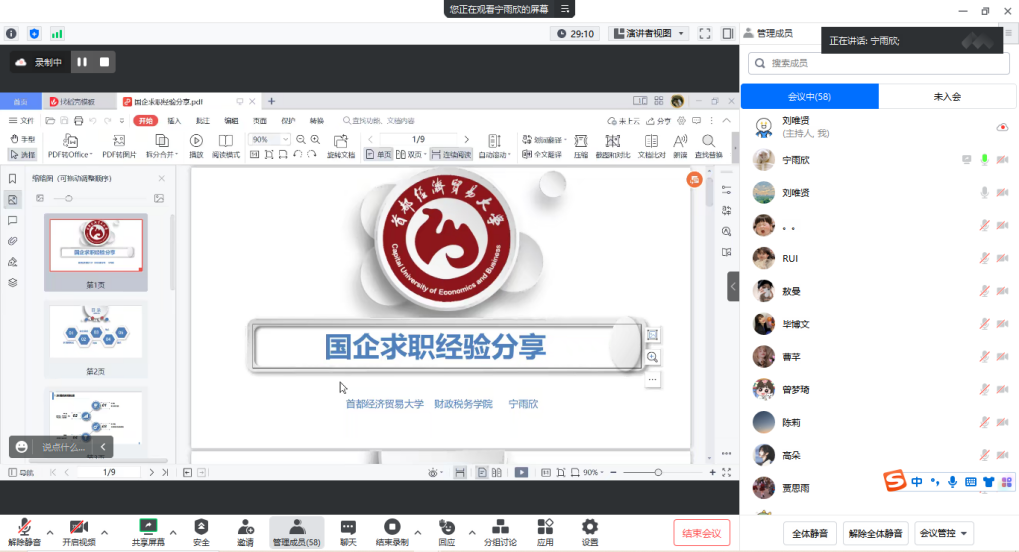Open the 演讲者视图 view dropdown
This screenshot has width=1019, height=552.
tap(649, 34)
